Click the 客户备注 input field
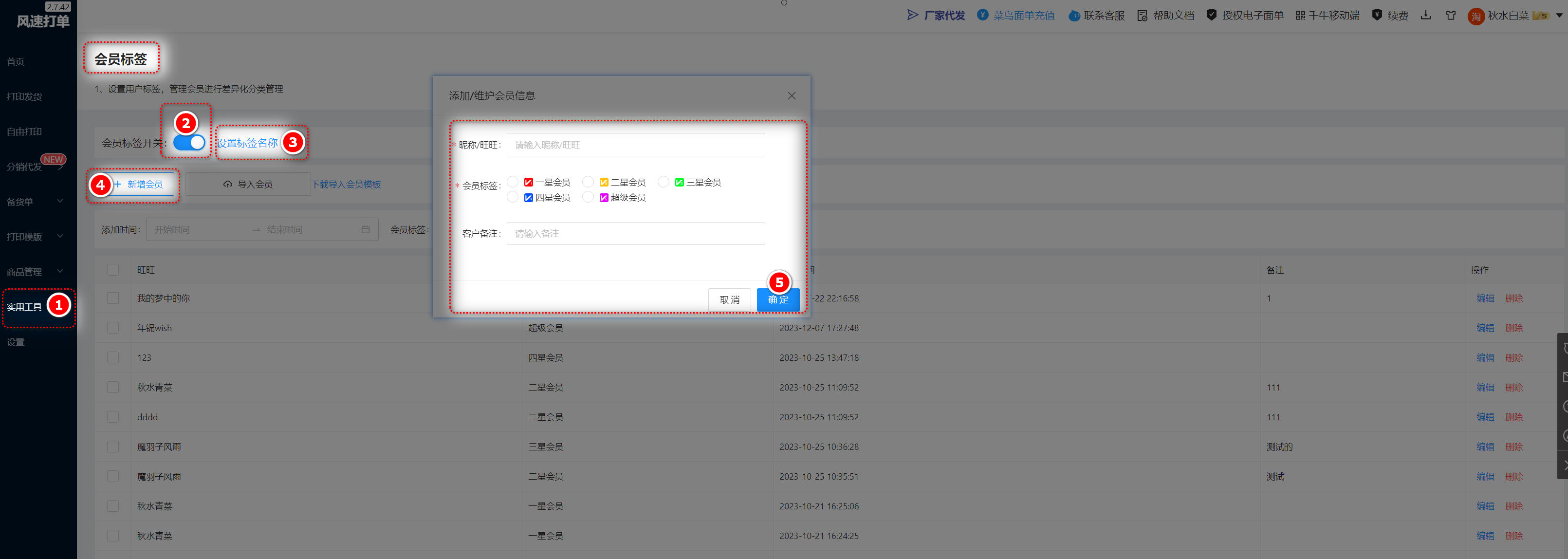1568x559 pixels. 635,233
